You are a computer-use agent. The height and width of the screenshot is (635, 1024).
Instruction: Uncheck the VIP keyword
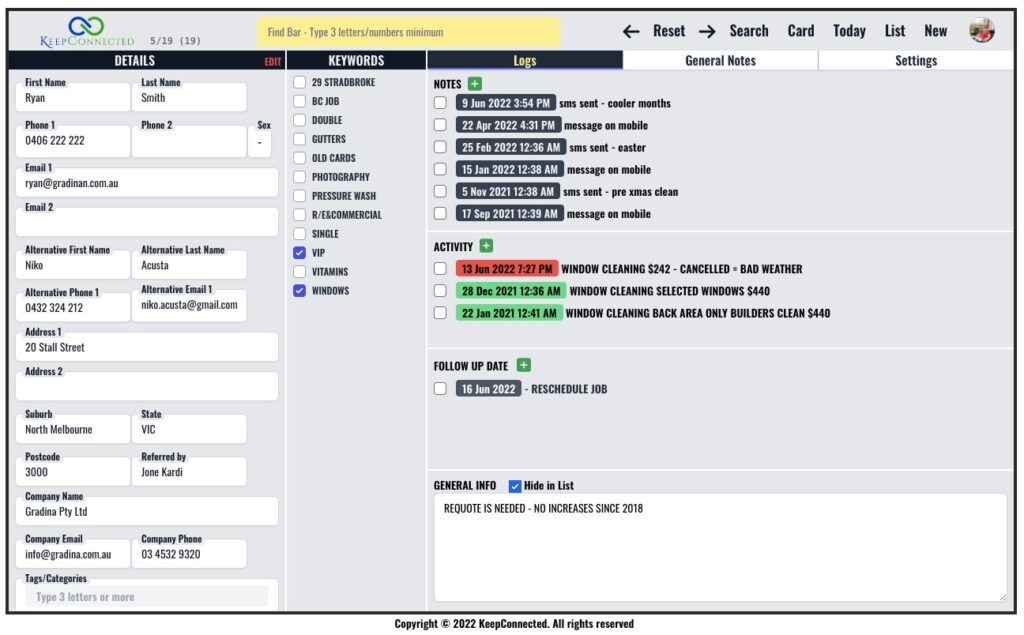point(301,252)
